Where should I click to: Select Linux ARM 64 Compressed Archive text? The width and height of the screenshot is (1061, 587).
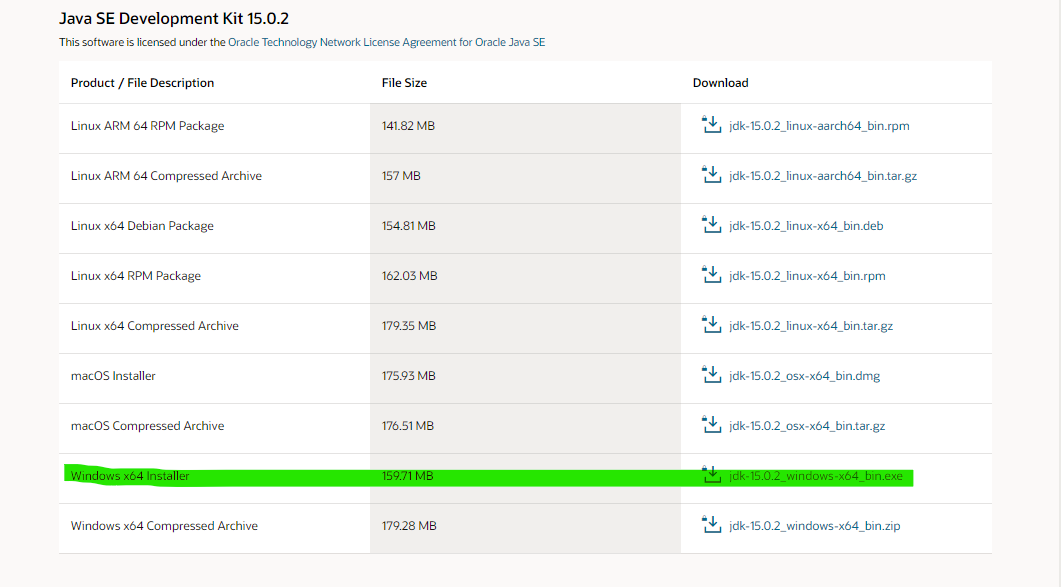coord(166,176)
